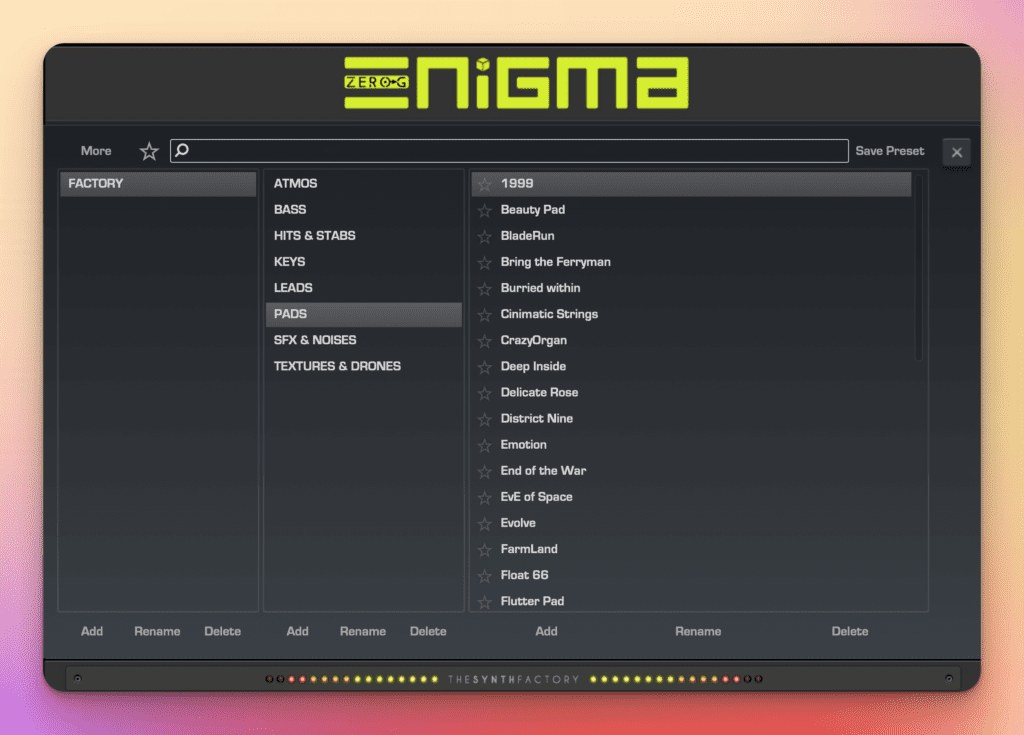The image size is (1024, 735).
Task: Load the 1999 preset
Action: 692,184
